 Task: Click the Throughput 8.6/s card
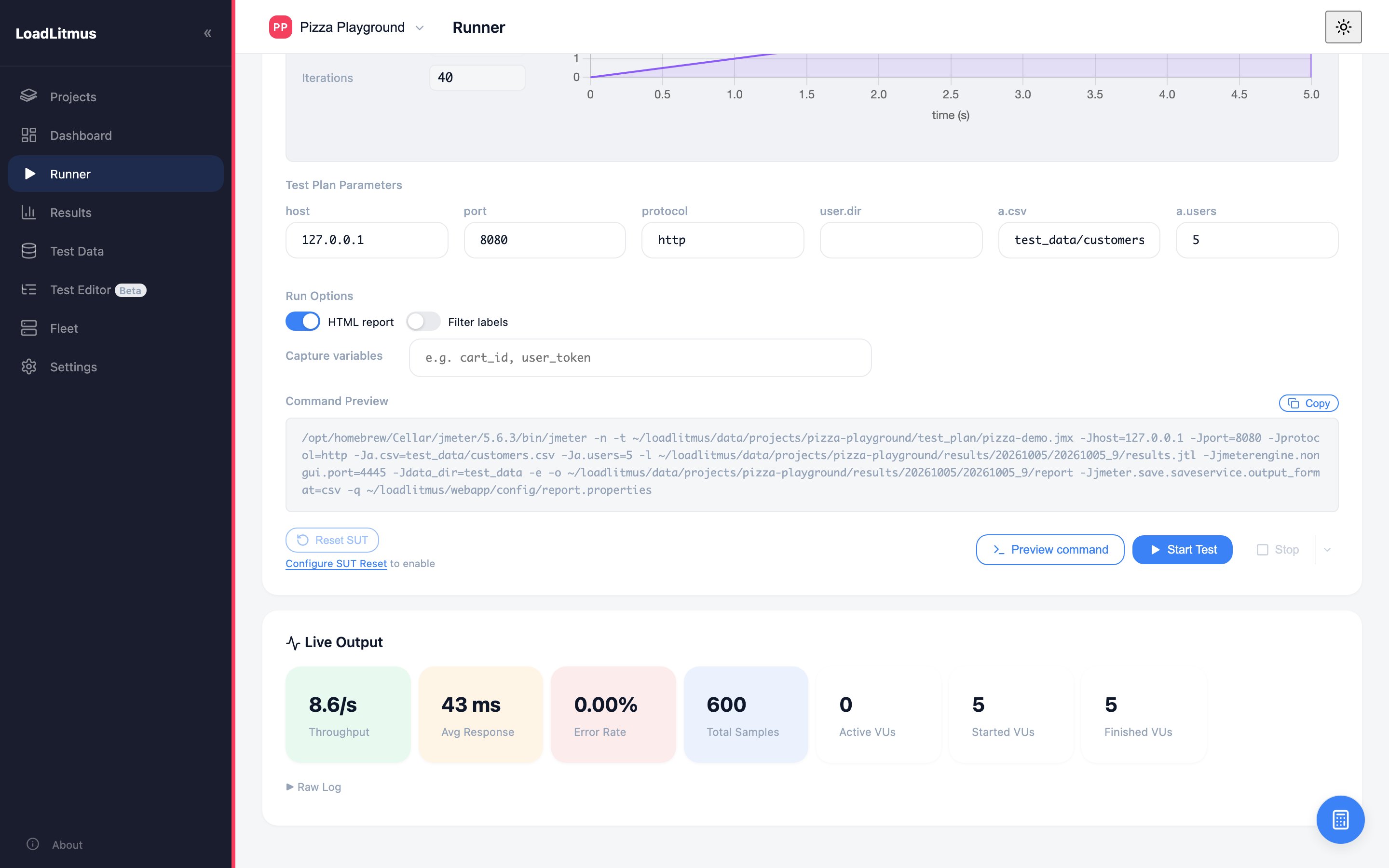[x=348, y=714]
